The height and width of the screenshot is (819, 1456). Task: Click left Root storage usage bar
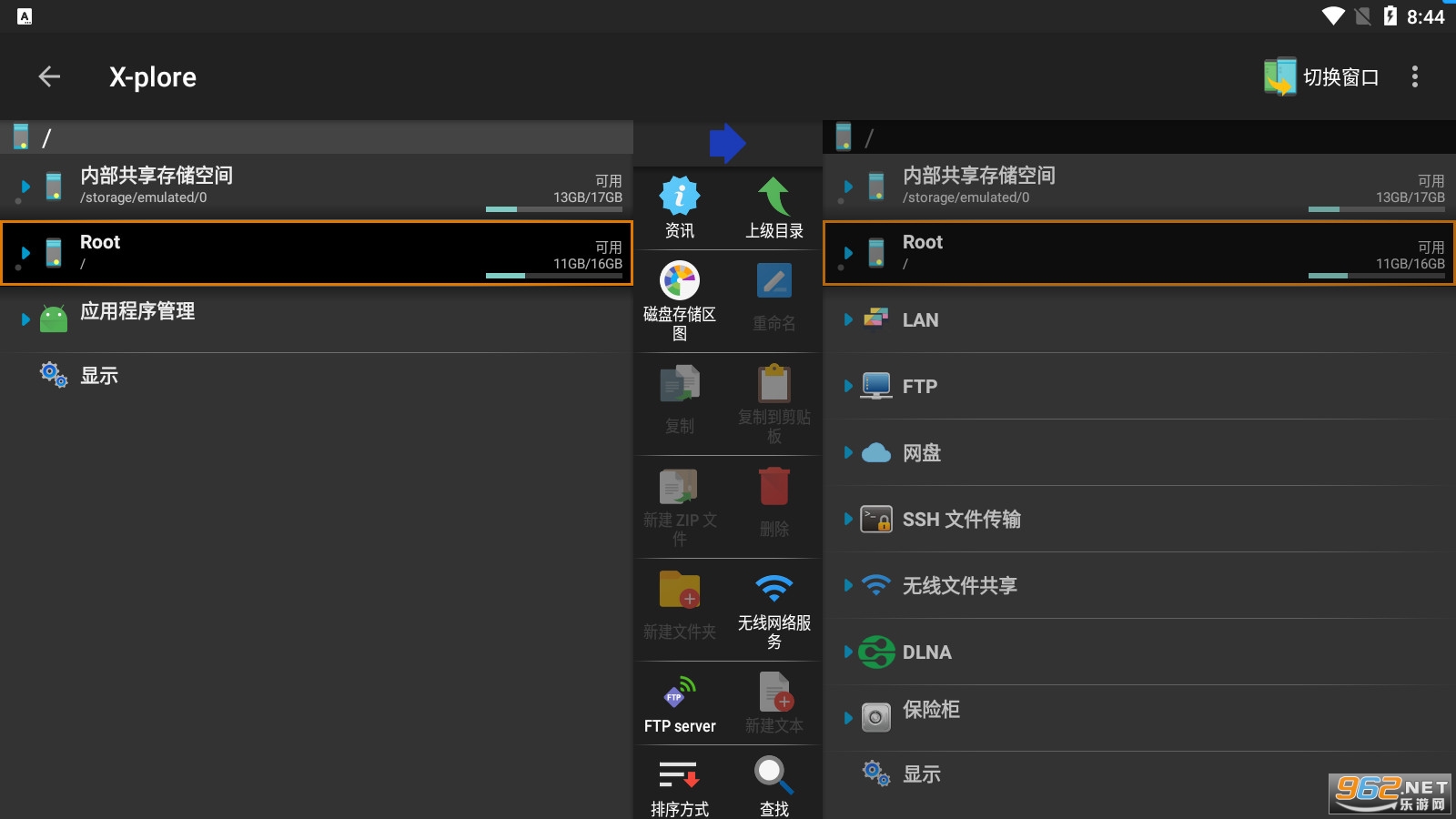[x=554, y=276]
